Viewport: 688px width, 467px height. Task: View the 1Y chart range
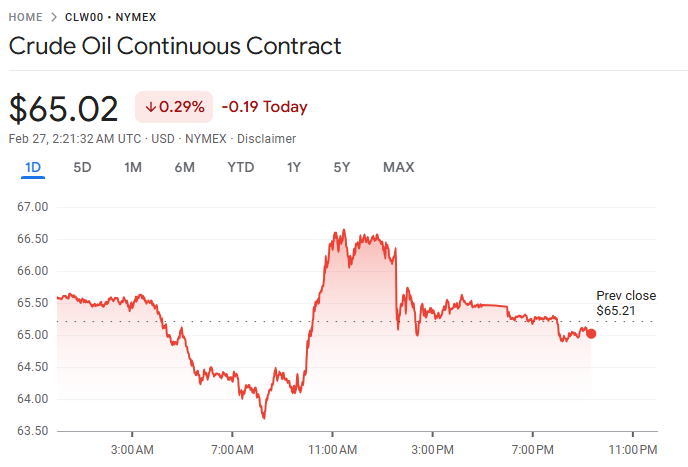293,167
